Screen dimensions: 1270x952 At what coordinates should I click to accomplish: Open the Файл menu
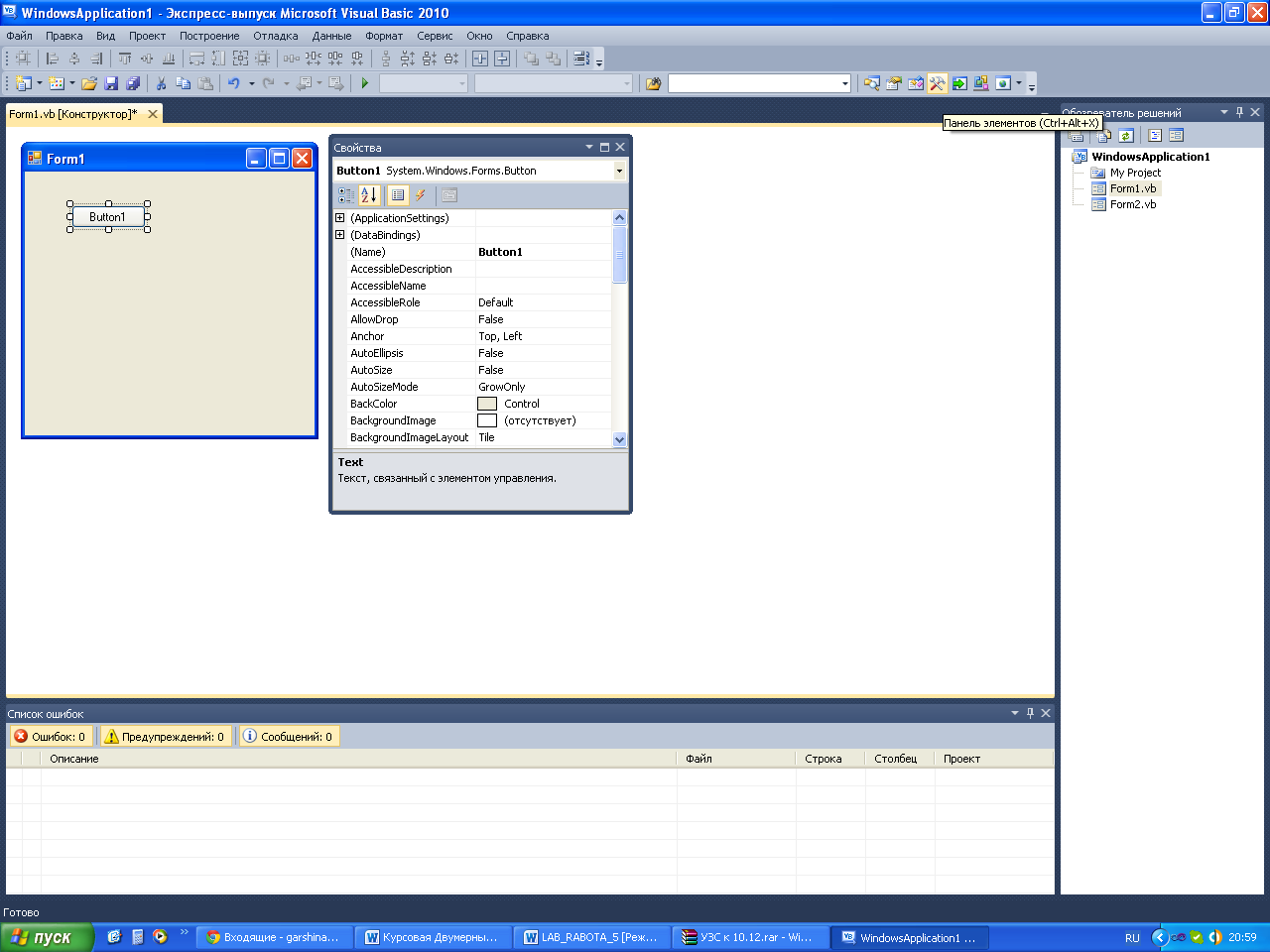point(19,36)
